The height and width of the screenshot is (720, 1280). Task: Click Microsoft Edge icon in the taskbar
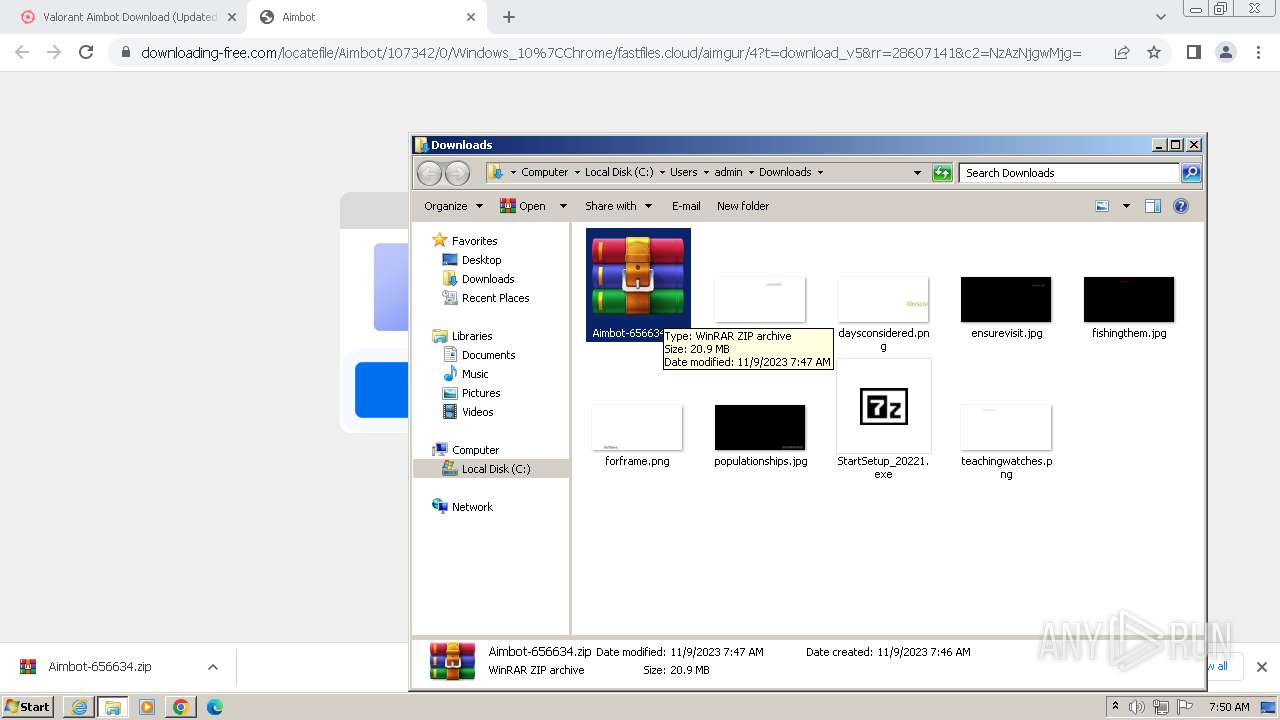pyautogui.click(x=214, y=707)
